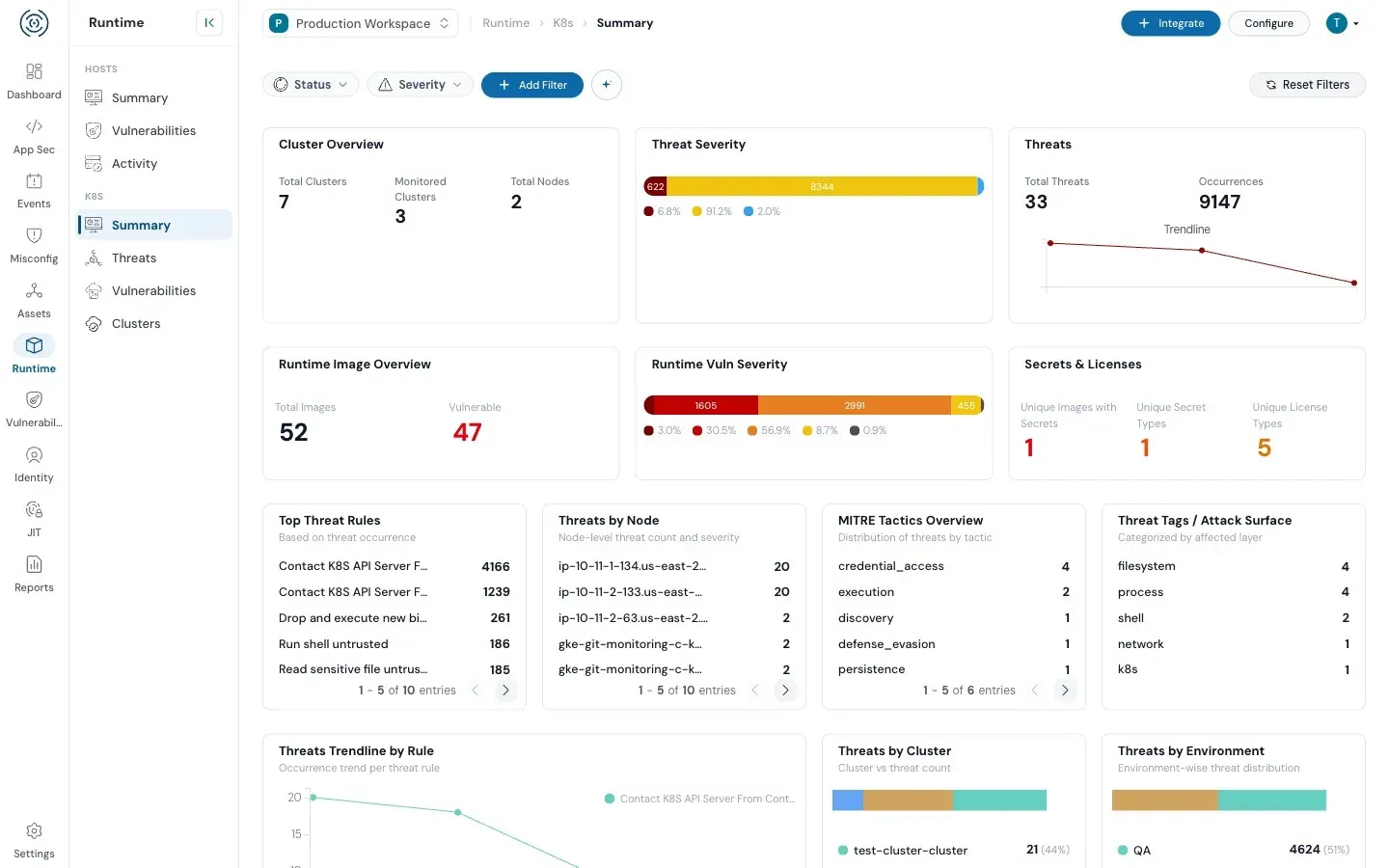Open K8s Clusters menu item
The image size is (1389, 868).
[x=154, y=323]
